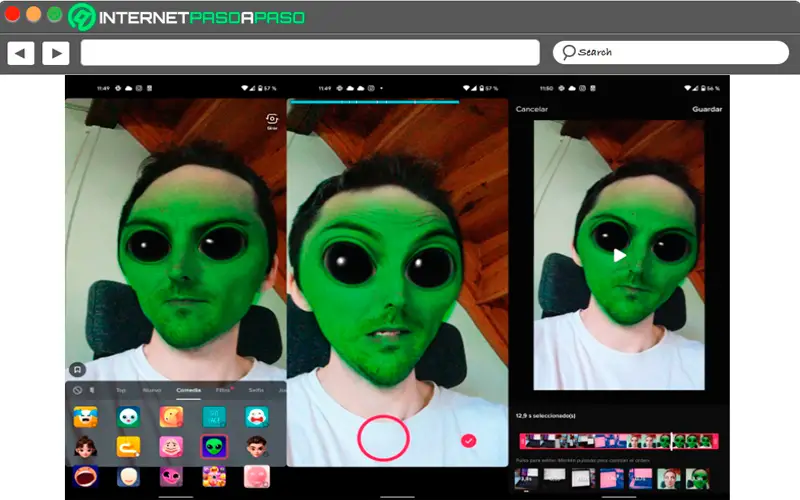The width and height of the screenshot is (800, 500).
Task: Tap the red circular record button
Action: 383,438
